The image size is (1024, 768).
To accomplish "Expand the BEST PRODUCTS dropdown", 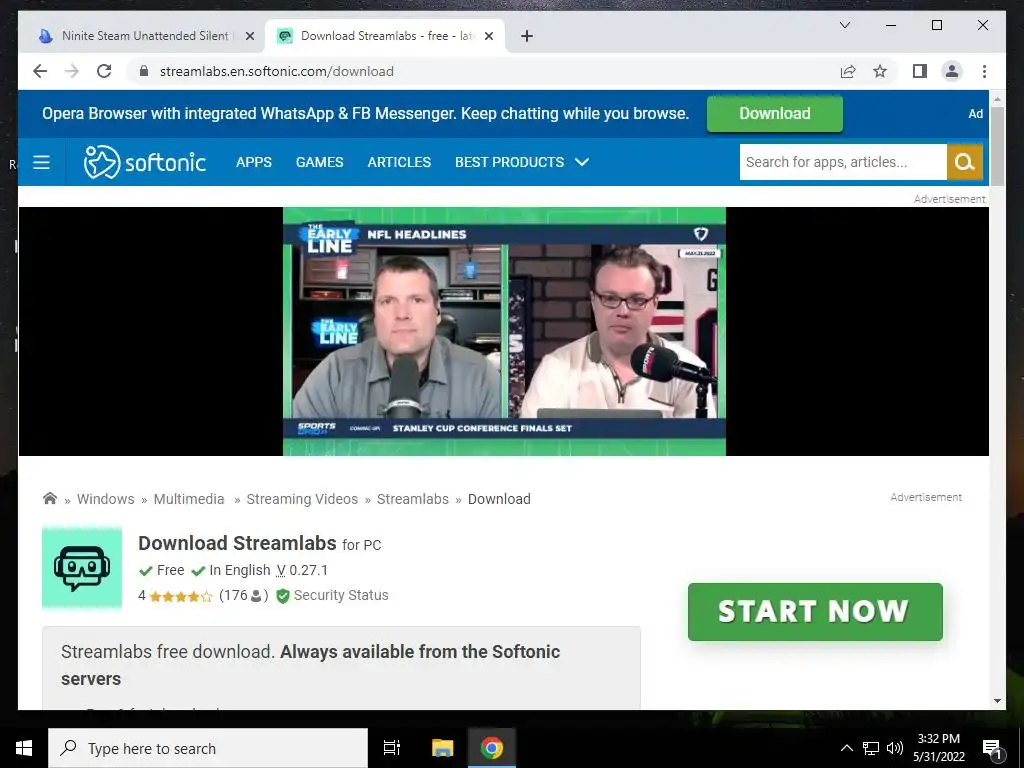I will point(522,162).
